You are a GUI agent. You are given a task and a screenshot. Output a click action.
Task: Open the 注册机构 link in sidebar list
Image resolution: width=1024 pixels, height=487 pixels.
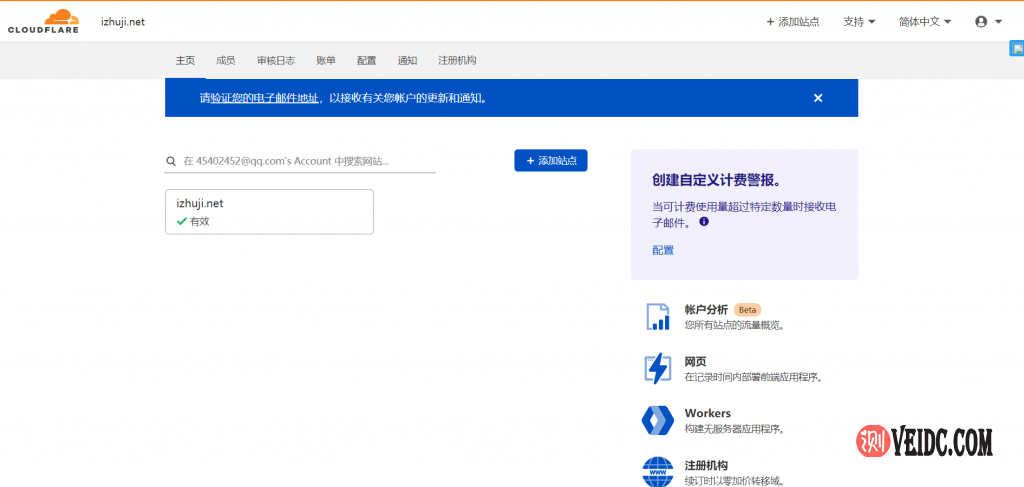(x=706, y=465)
